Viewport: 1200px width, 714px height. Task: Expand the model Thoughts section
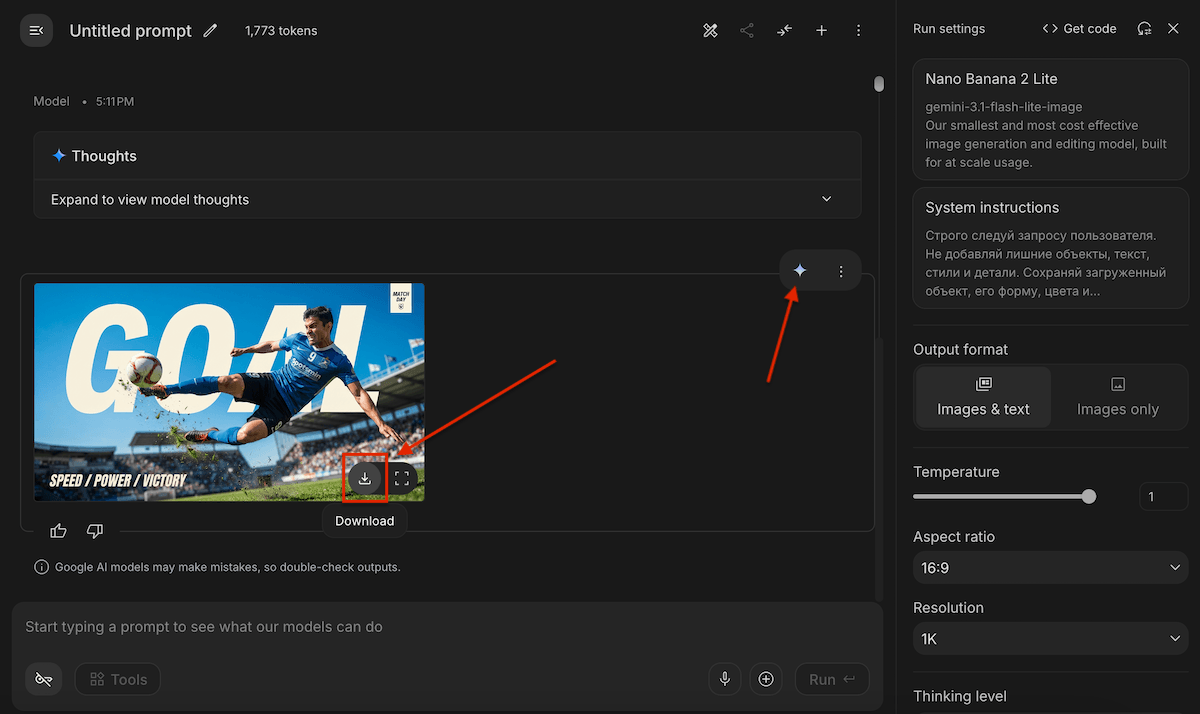[447, 199]
